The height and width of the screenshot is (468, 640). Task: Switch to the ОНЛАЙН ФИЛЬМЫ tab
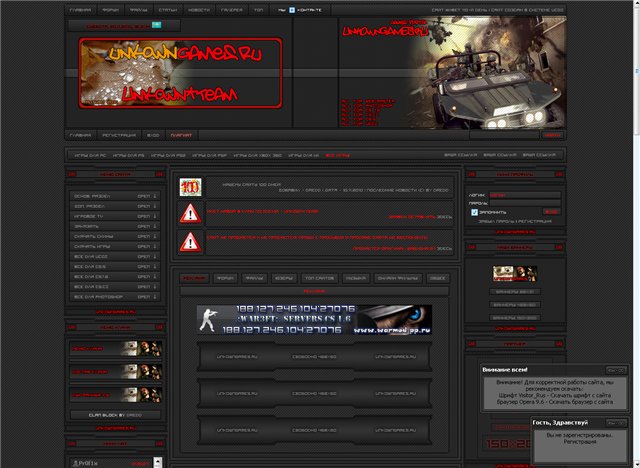[x=398, y=278]
